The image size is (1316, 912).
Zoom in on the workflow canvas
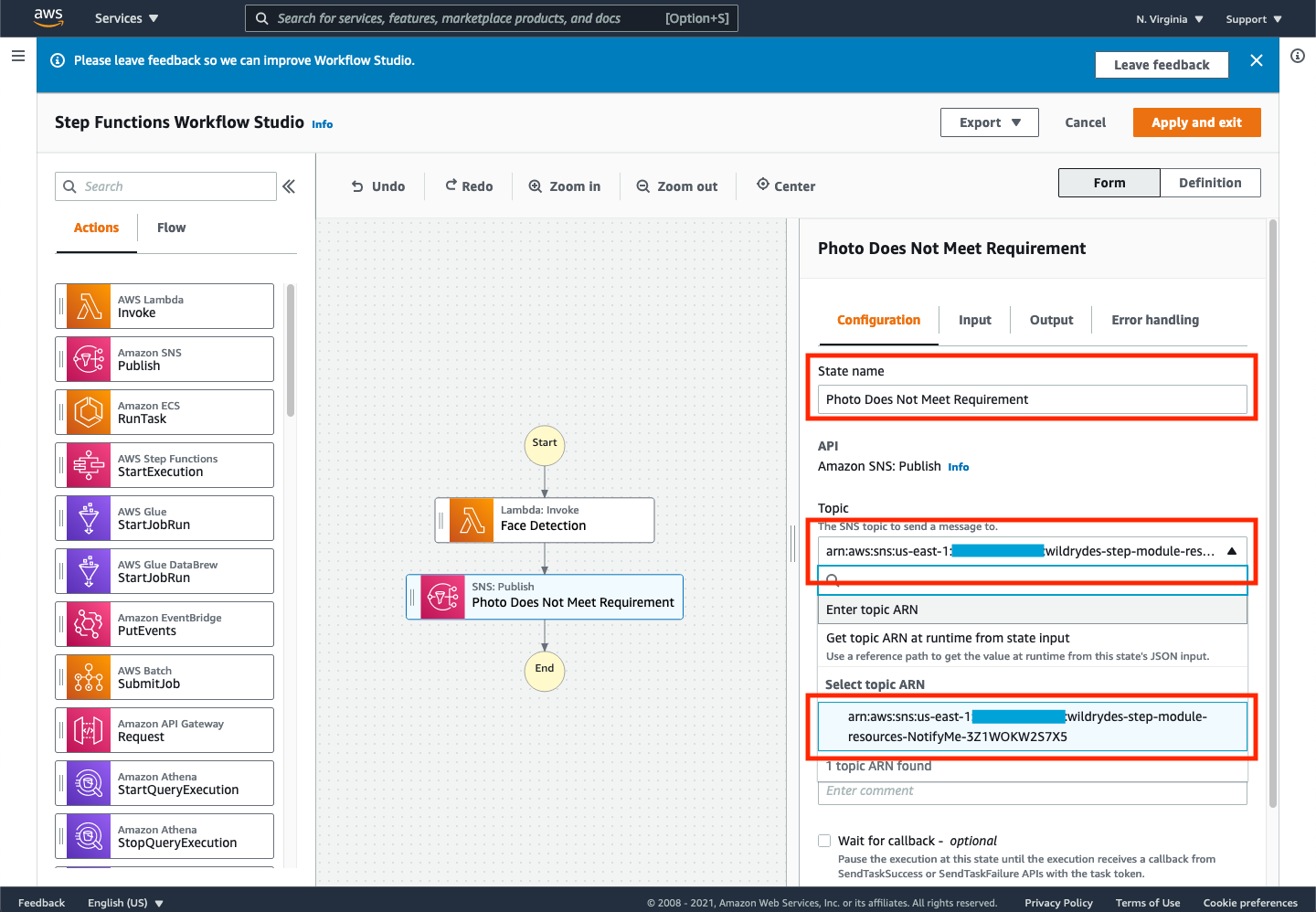[565, 186]
